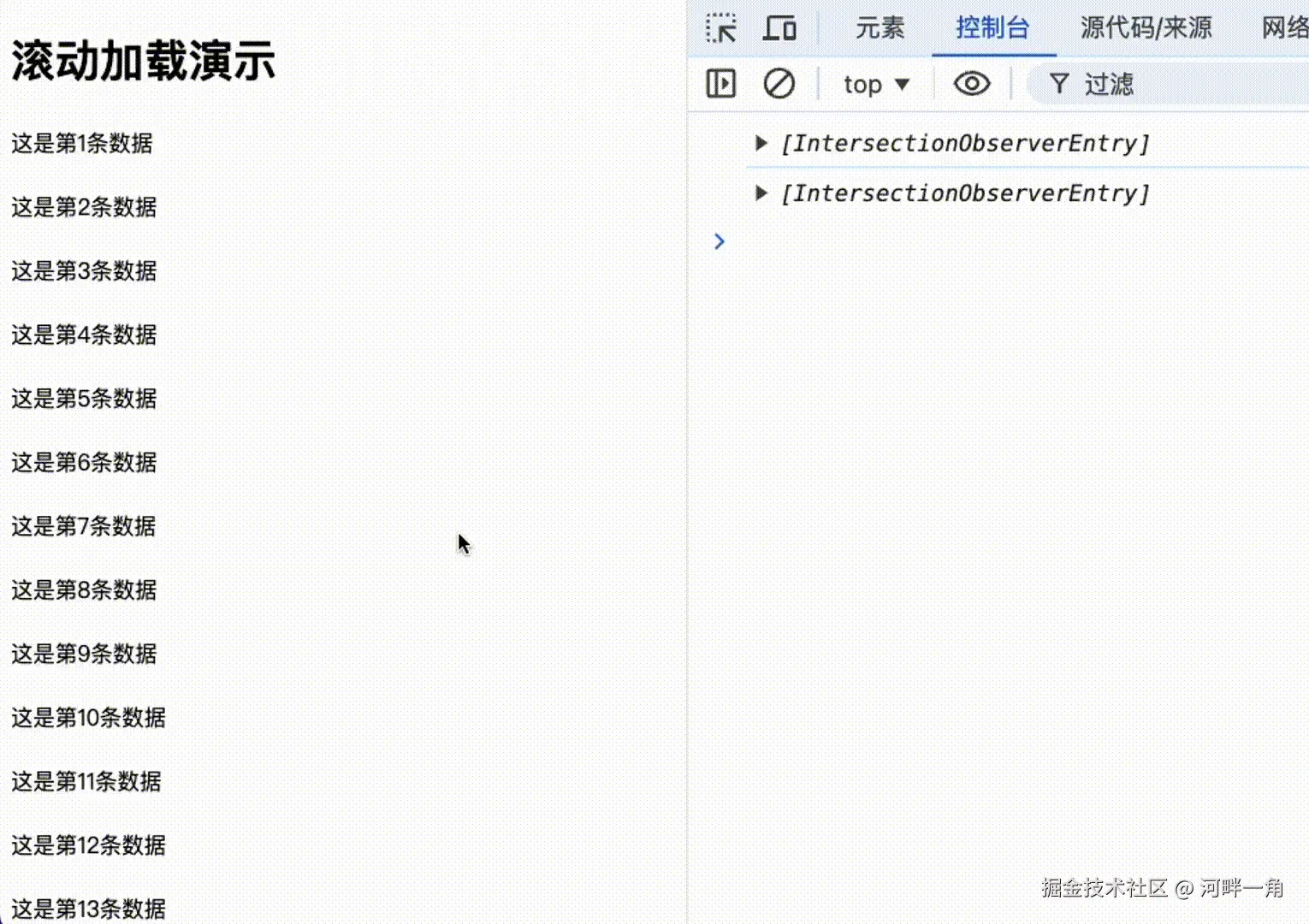Screen dimensions: 1309x924
Task: Clear the console with the block icon
Action: click(779, 83)
